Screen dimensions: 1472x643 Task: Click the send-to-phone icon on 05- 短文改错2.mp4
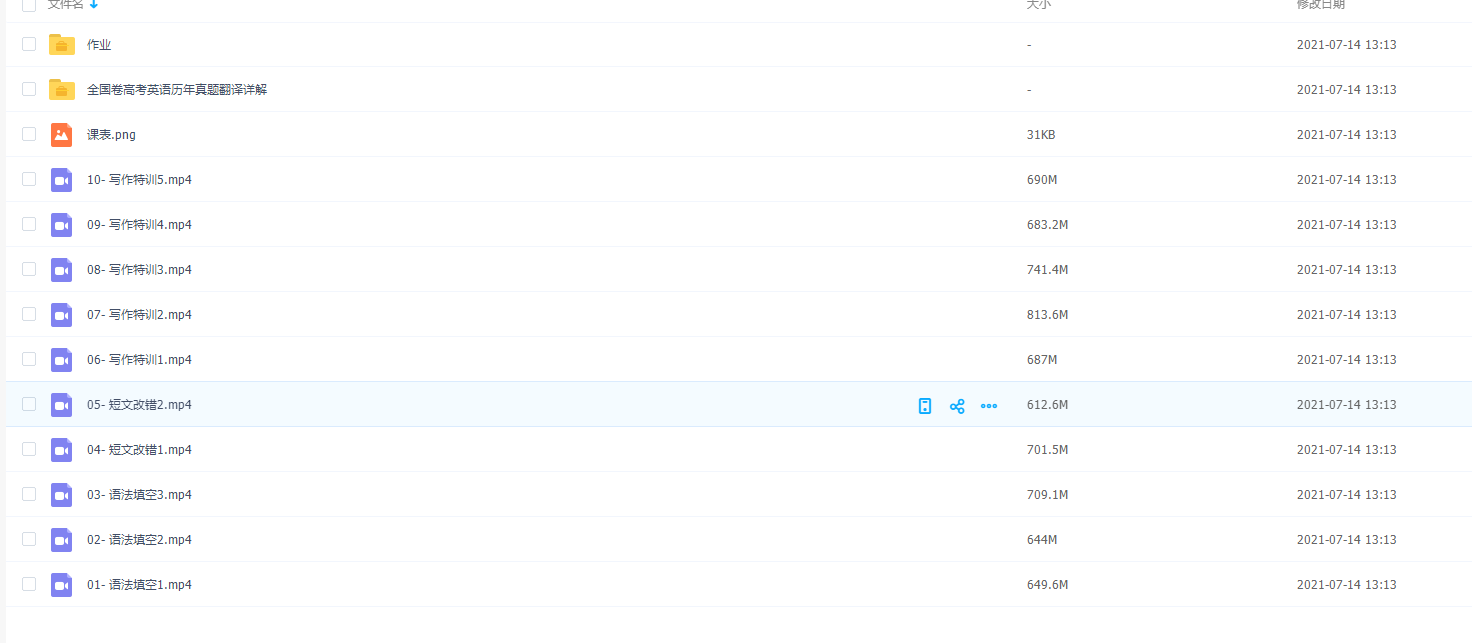coord(925,405)
